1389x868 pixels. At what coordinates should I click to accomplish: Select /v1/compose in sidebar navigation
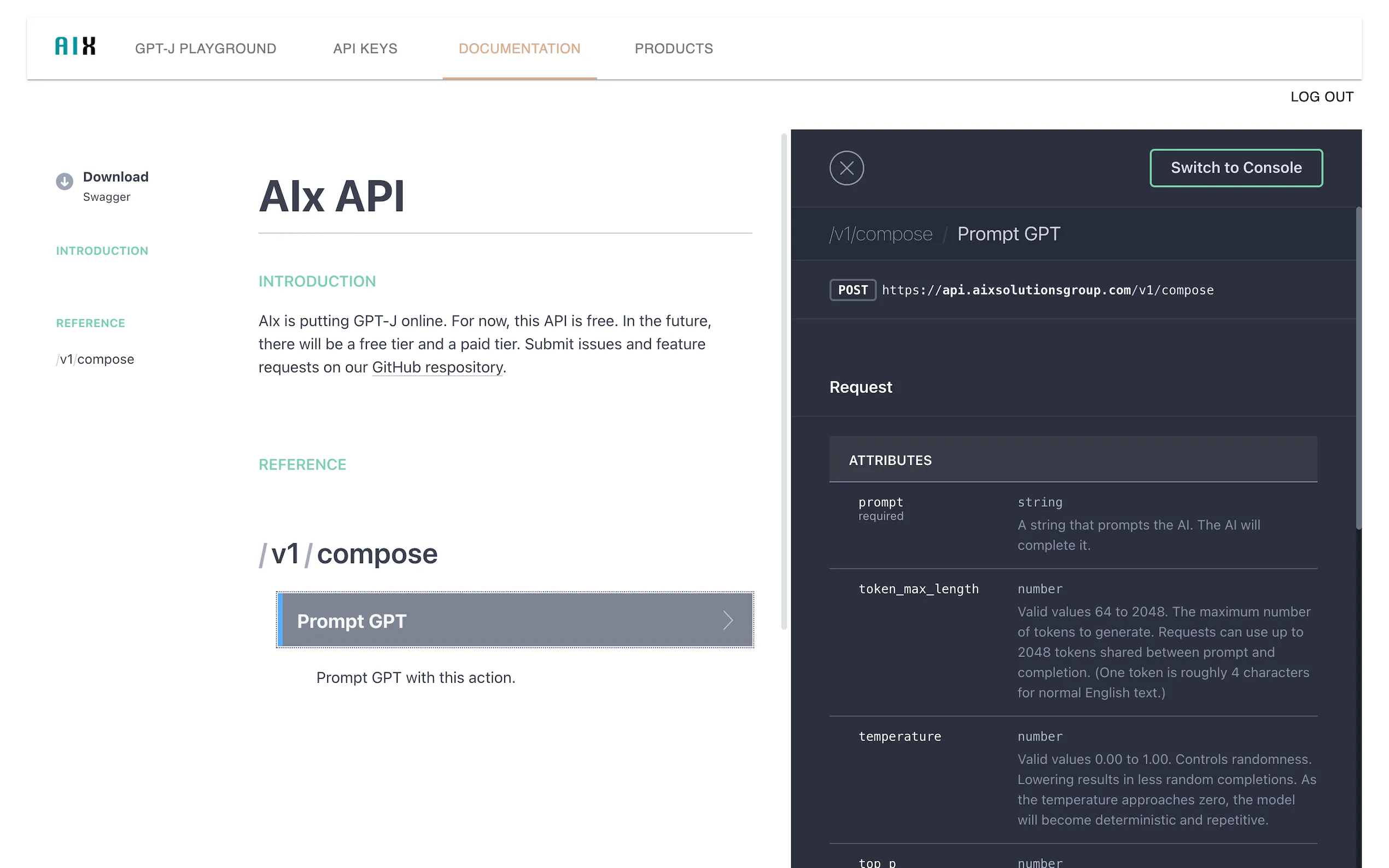click(95, 359)
